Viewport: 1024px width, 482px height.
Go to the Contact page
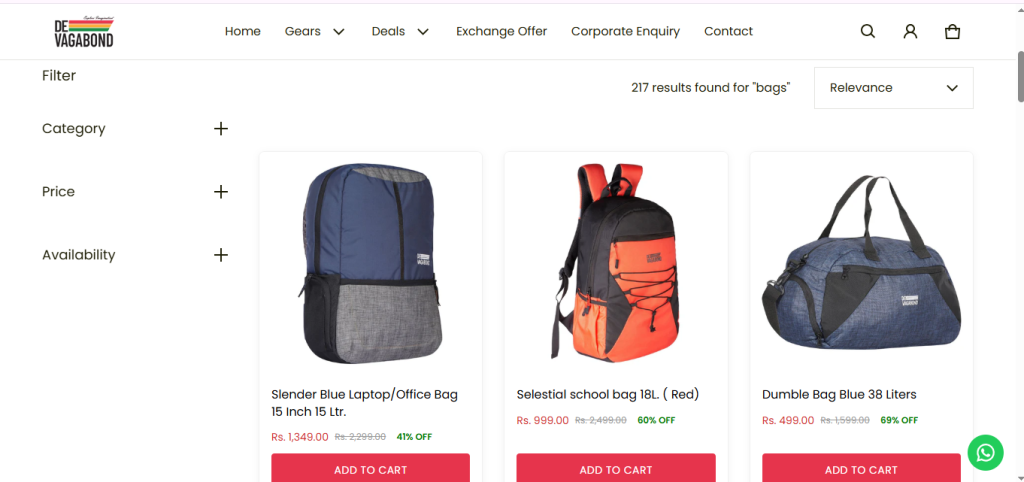pos(728,31)
